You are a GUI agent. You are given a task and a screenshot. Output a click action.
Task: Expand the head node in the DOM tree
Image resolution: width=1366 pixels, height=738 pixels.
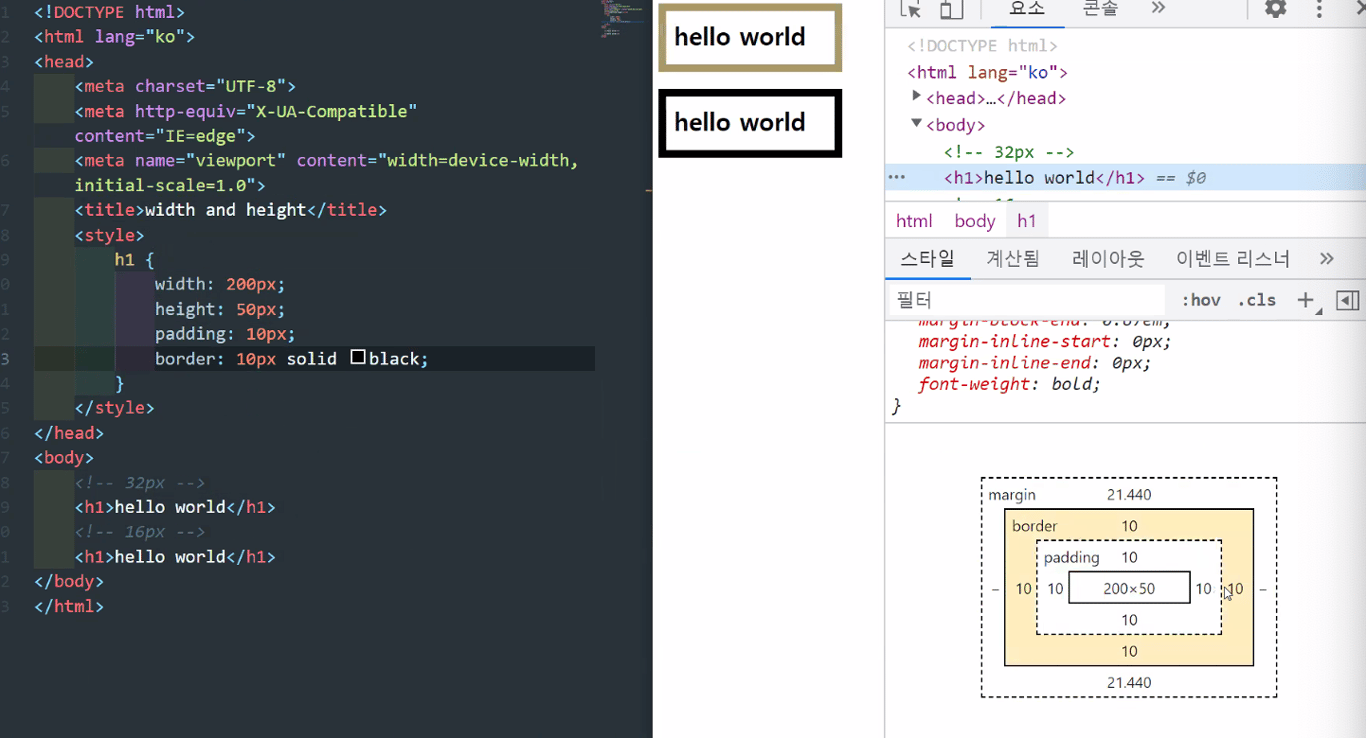(916, 96)
